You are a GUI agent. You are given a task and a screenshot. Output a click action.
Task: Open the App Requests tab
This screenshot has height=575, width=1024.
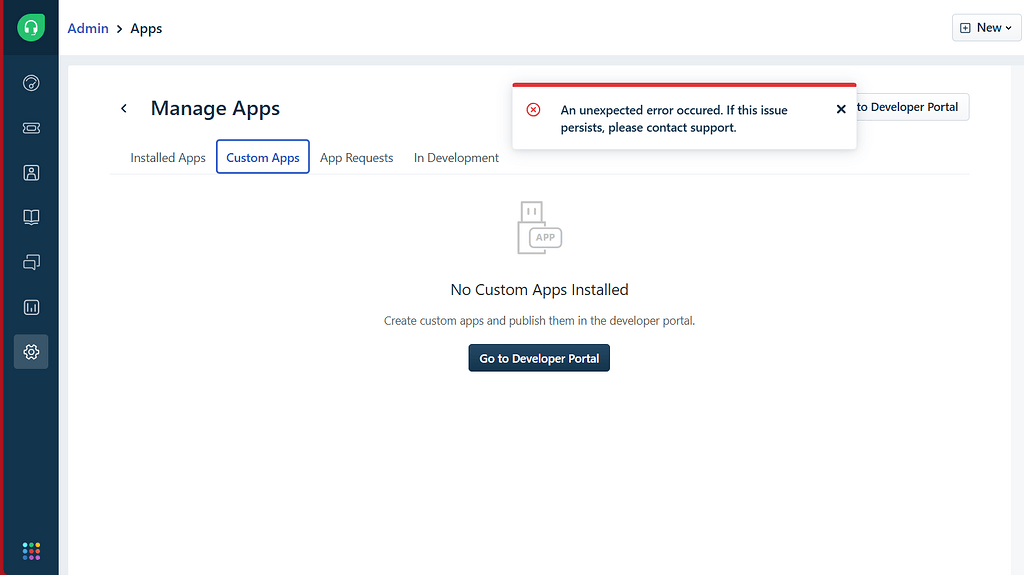[356, 158]
